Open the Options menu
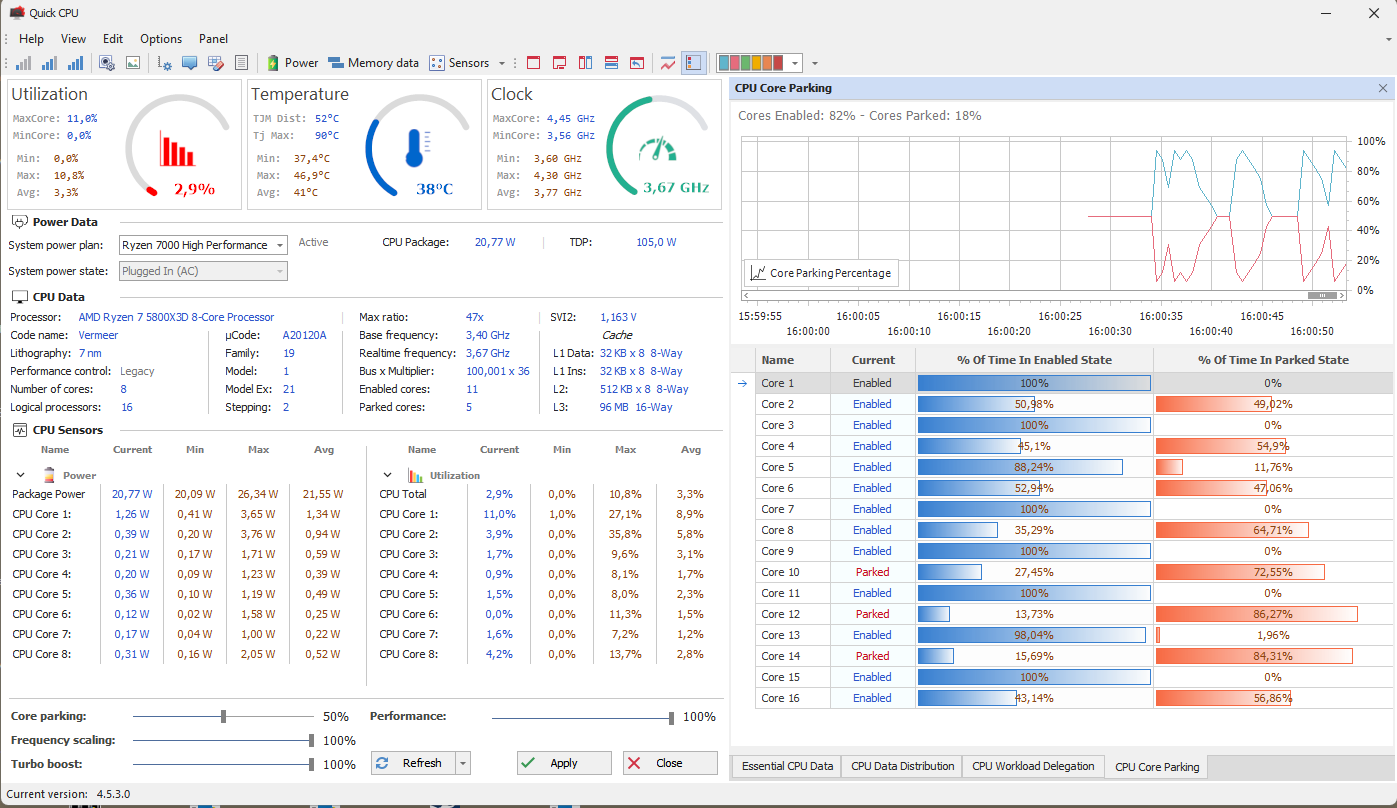 pos(161,39)
